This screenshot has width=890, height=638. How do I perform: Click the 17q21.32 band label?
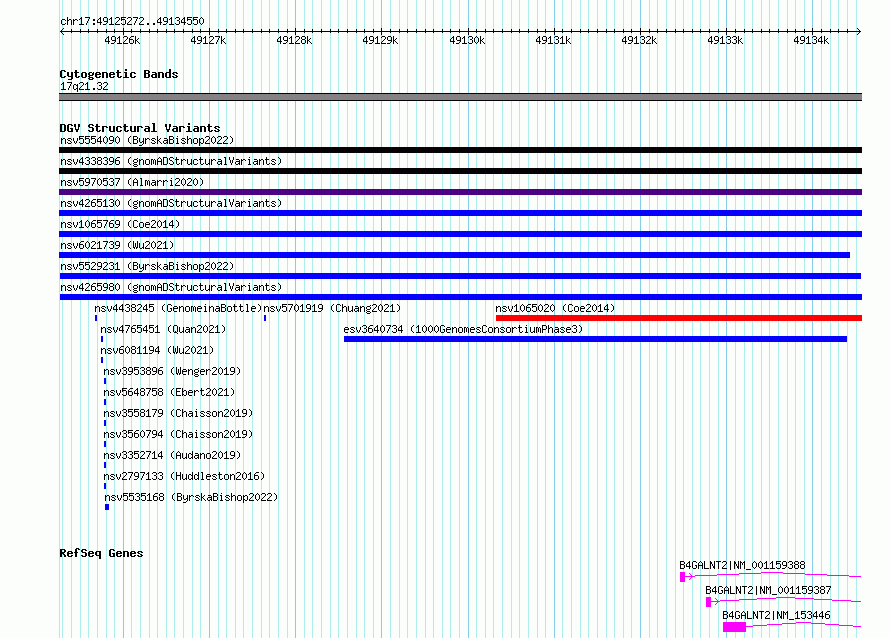pos(84,86)
